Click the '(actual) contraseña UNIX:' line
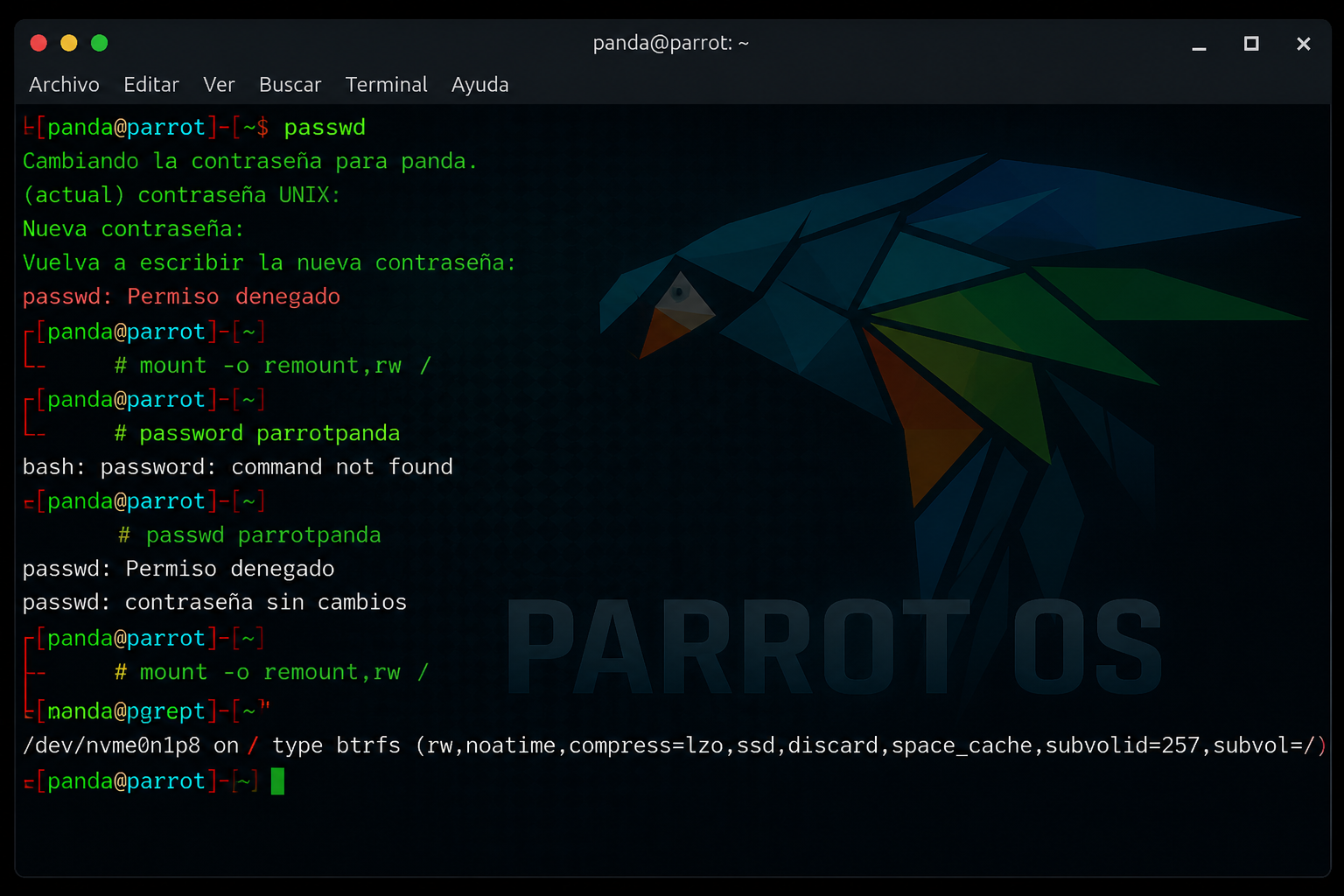Viewport: 1344px width, 896px height. pyautogui.click(x=181, y=195)
